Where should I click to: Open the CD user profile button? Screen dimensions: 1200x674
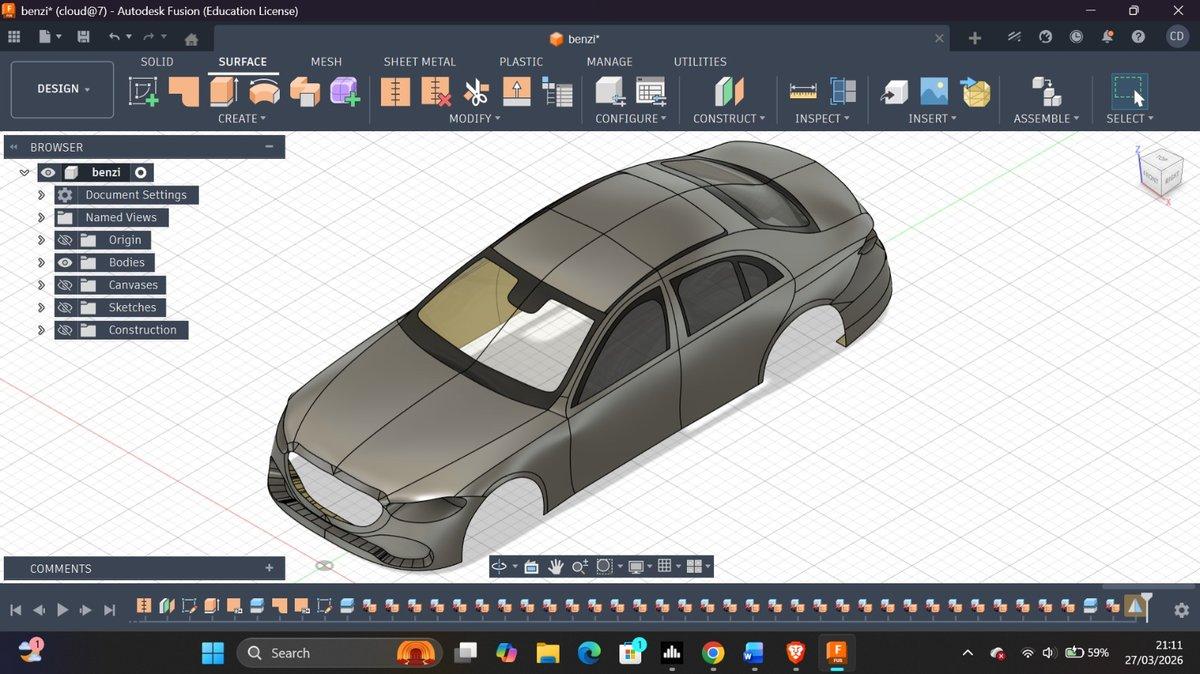(1177, 37)
